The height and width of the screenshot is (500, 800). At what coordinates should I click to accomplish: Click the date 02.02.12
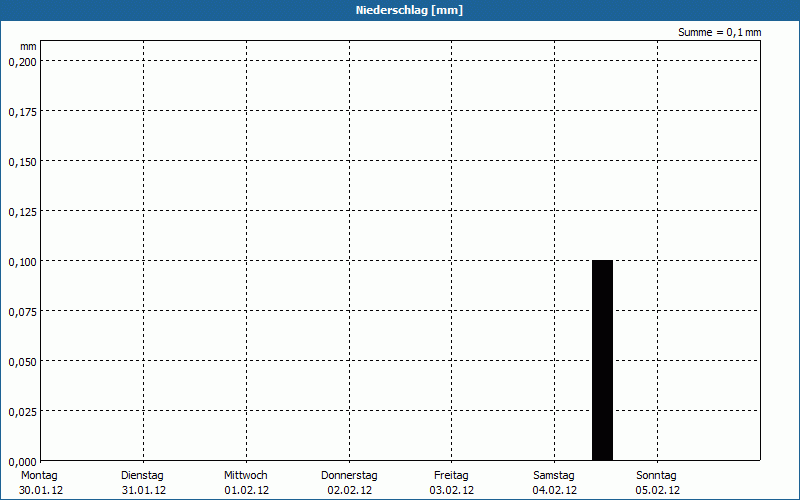349,490
